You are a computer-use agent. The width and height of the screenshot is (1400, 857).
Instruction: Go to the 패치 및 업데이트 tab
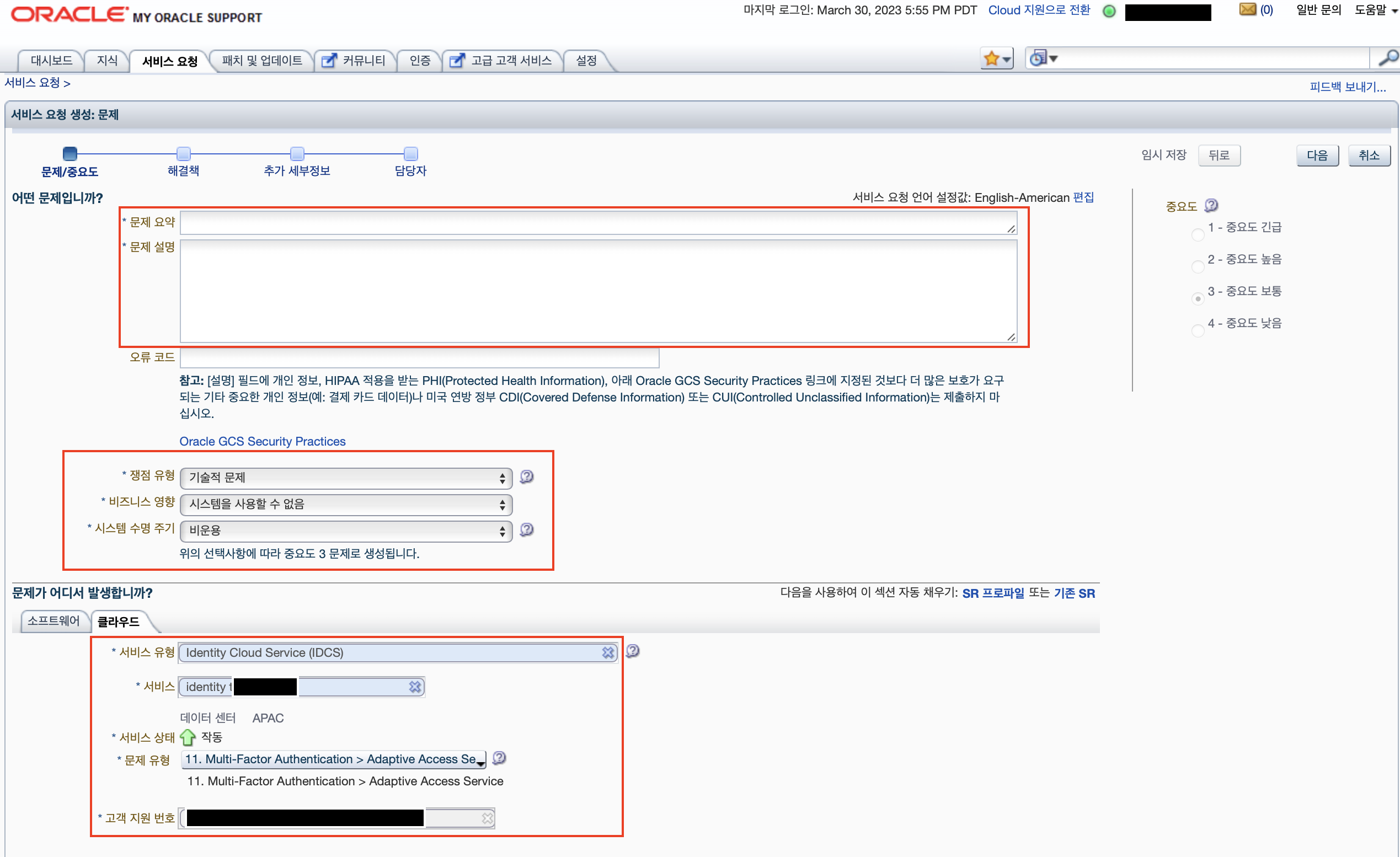[261, 60]
